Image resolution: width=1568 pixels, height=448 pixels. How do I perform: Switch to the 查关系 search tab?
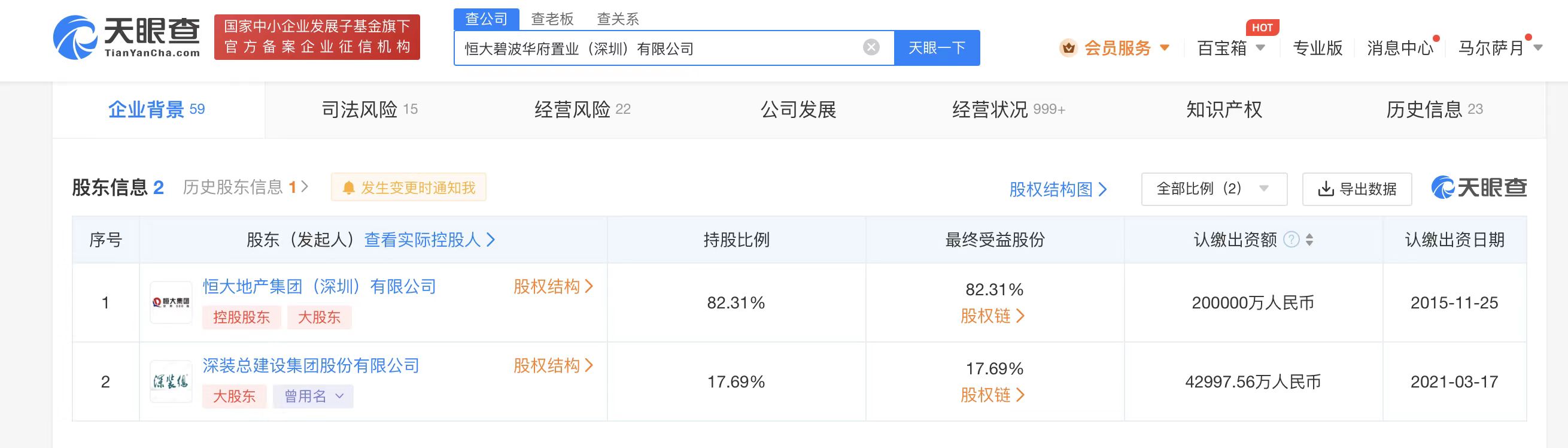point(618,19)
